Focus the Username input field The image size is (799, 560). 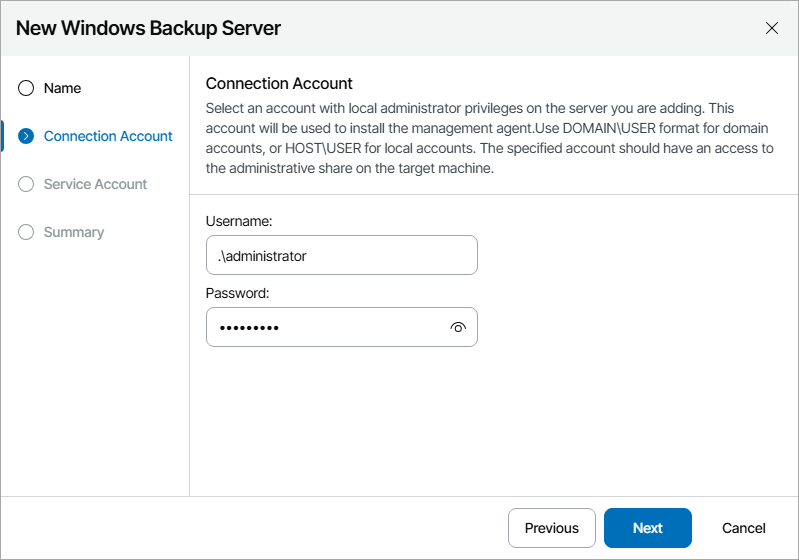point(341,255)
